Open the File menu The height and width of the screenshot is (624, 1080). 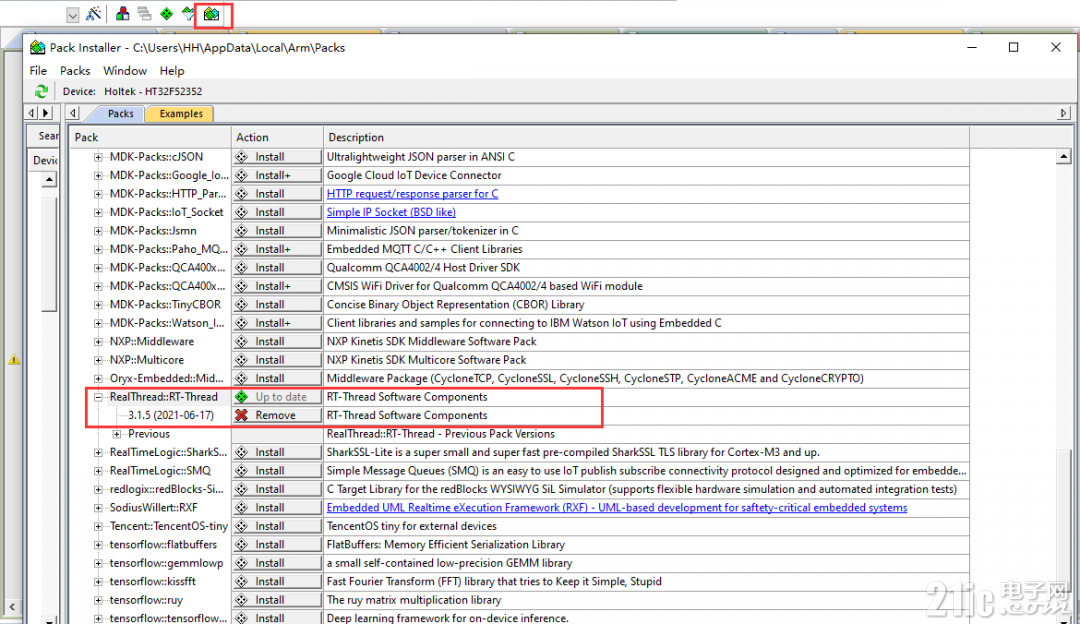pyautogui.click(x=38, y=70)
